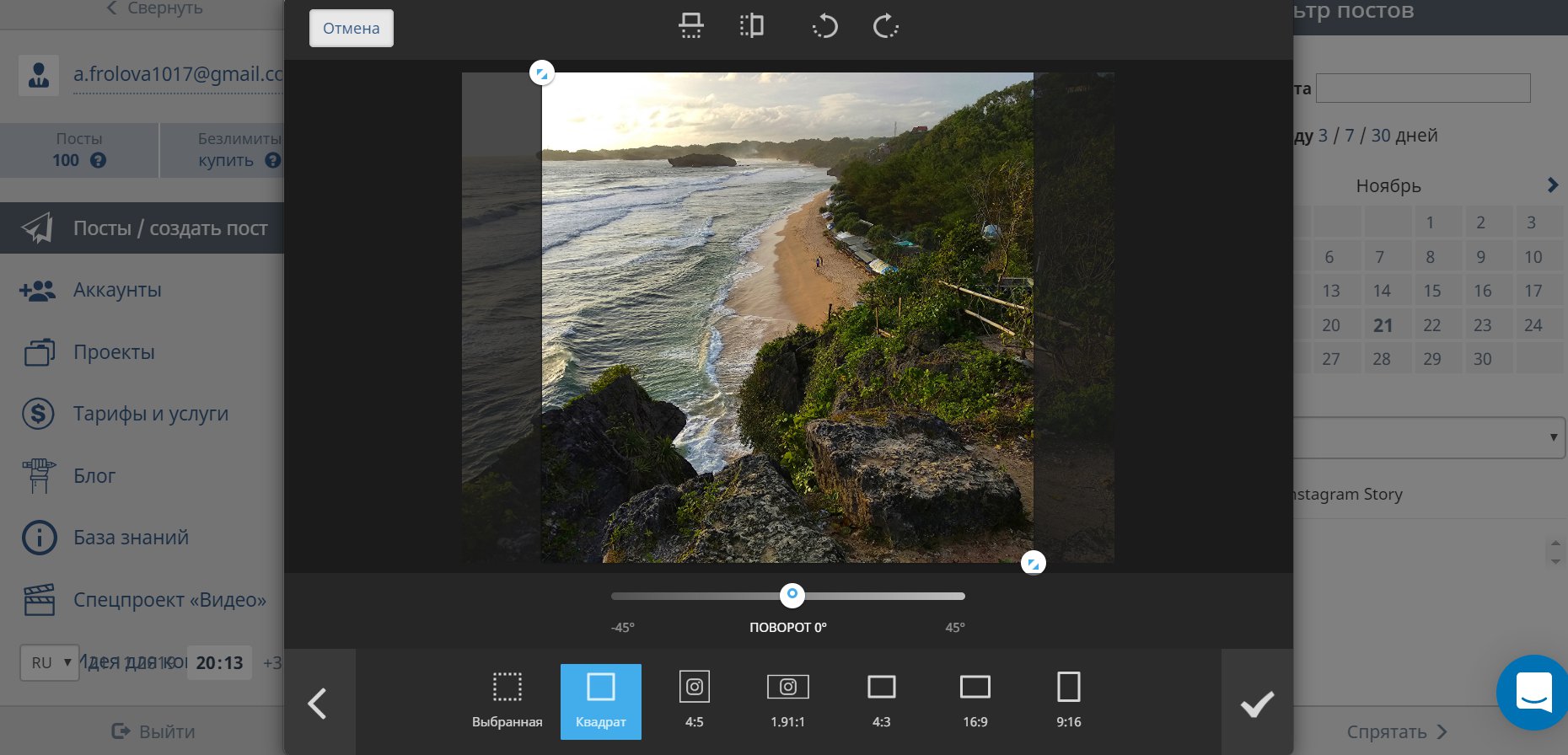
Task: Click the paper plane posts icon
Action: tap(37, 228)
